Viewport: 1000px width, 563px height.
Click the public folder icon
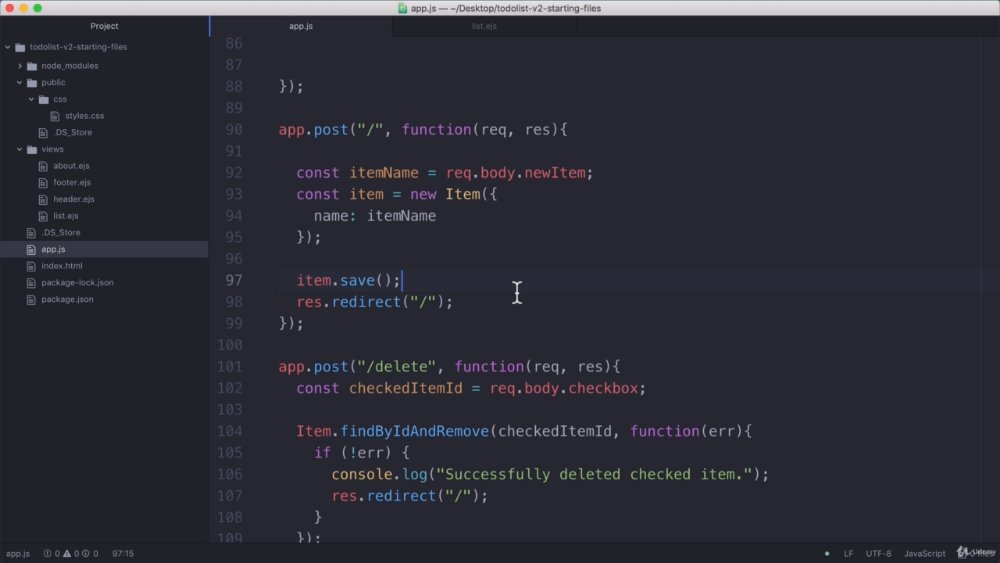coord(32,82)
